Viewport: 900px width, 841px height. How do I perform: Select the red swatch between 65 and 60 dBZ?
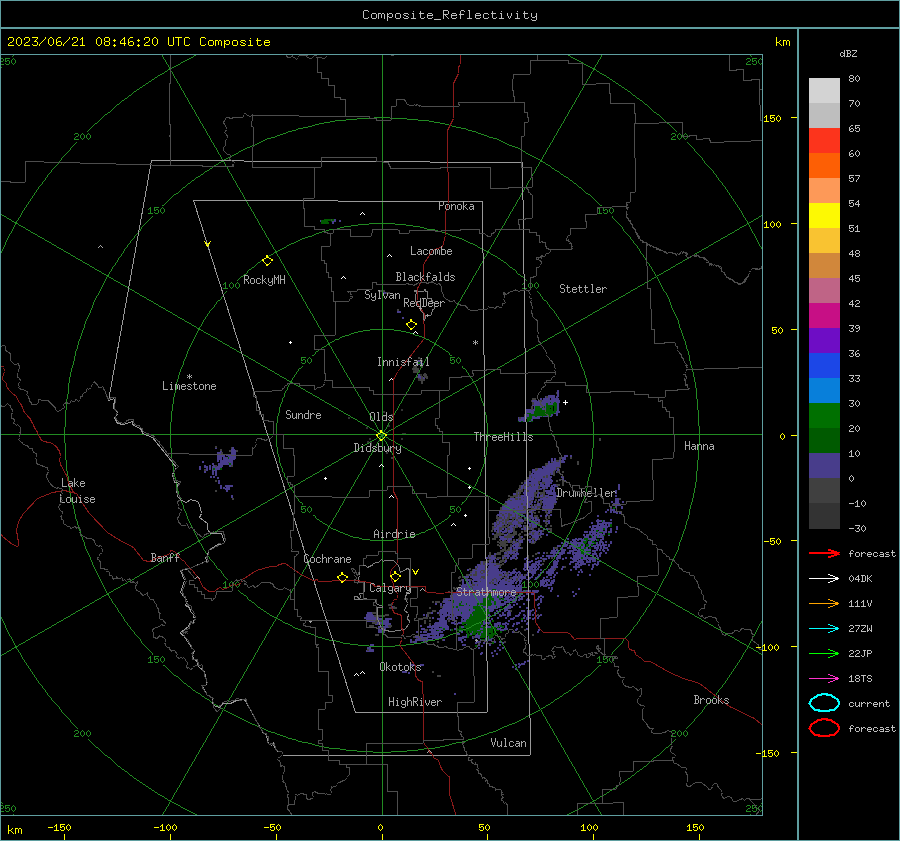click(824, 141)
